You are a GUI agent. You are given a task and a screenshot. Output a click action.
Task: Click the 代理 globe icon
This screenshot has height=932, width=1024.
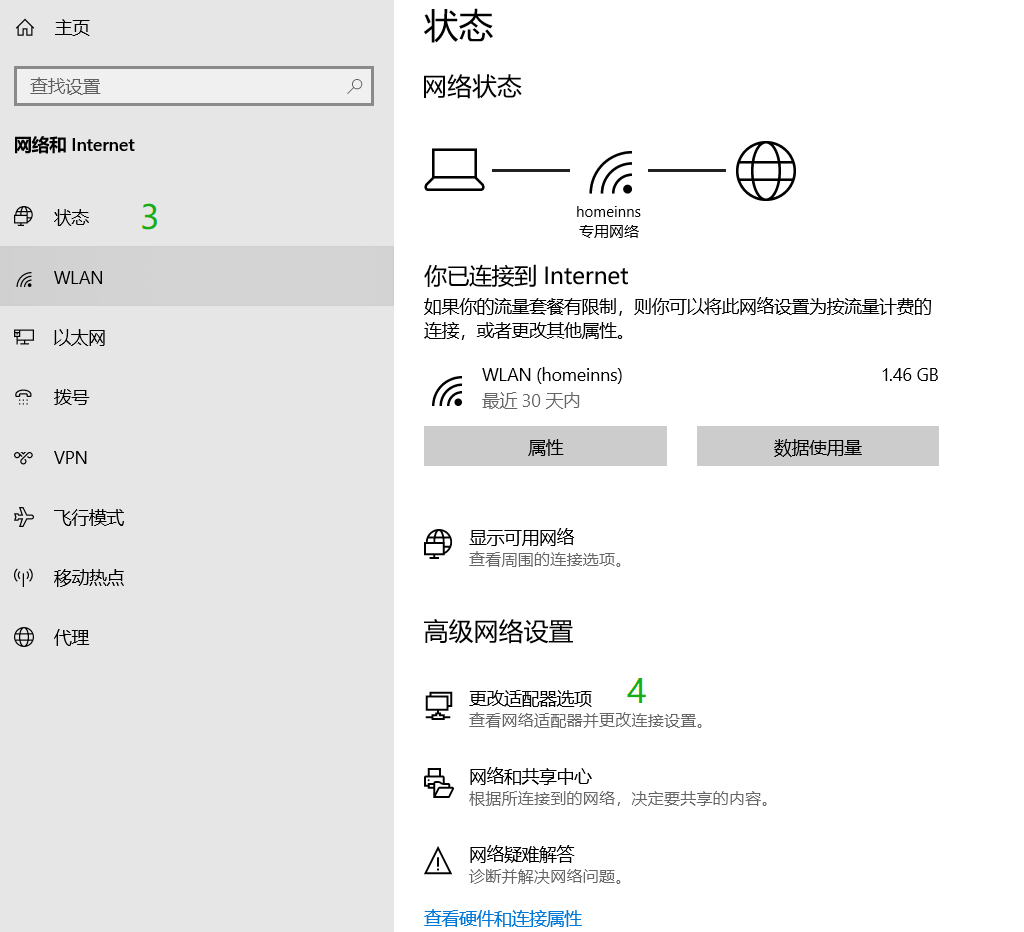[24, 637]
